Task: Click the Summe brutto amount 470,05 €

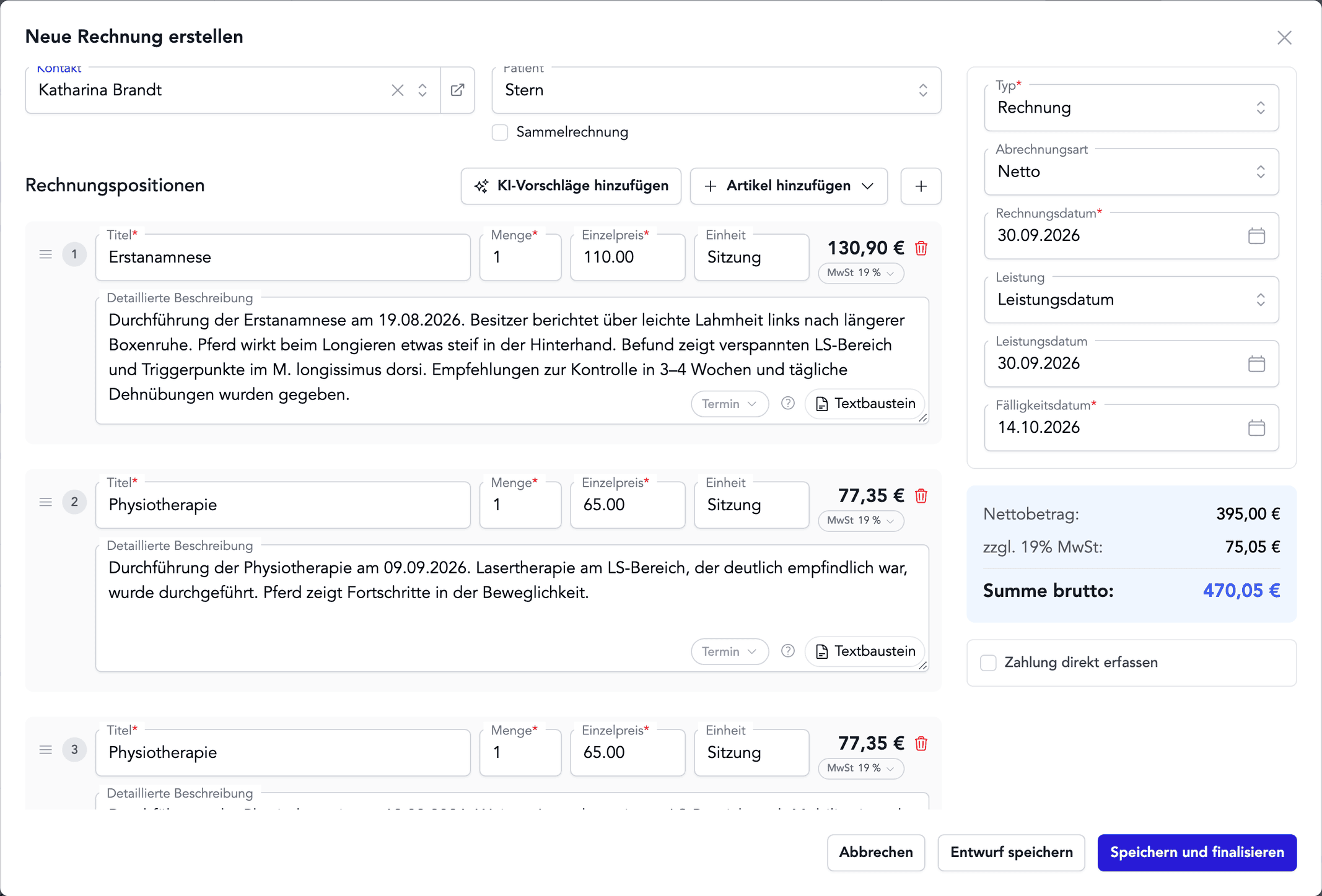Action: [x=1241, y=591]
